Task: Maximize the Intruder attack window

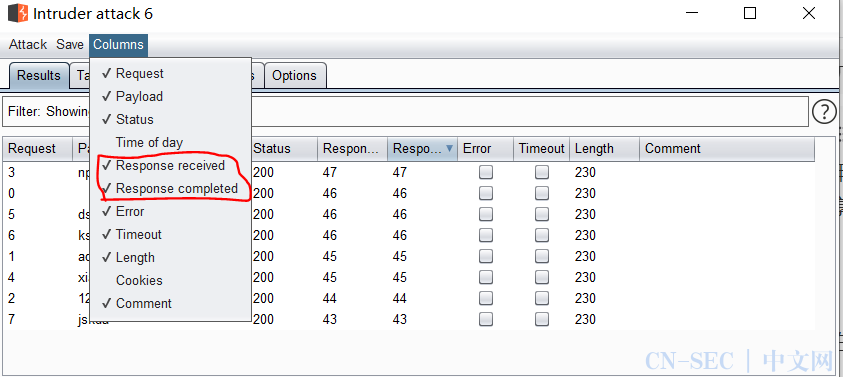Action: (x=750, y=13)
